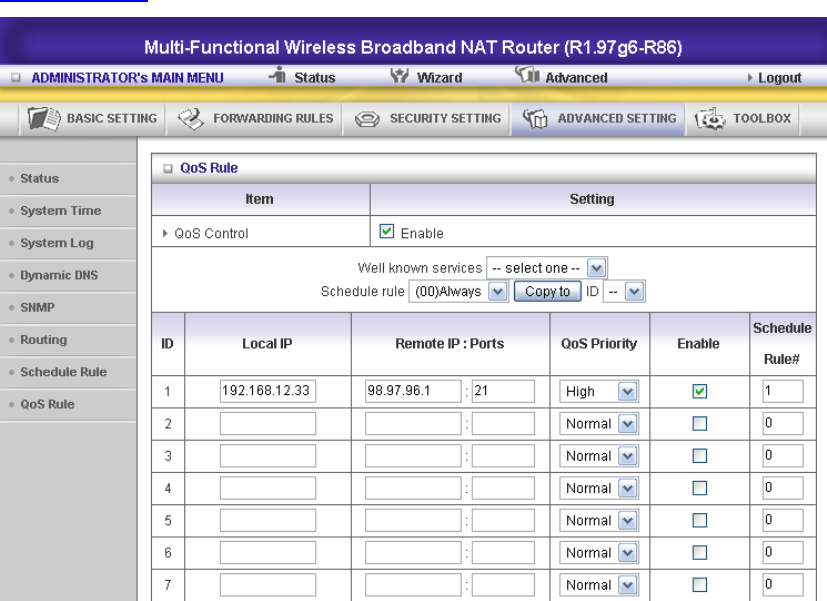Open Dynamic DNS in the sidebar

pyautogui.click(x=59, y=275)
